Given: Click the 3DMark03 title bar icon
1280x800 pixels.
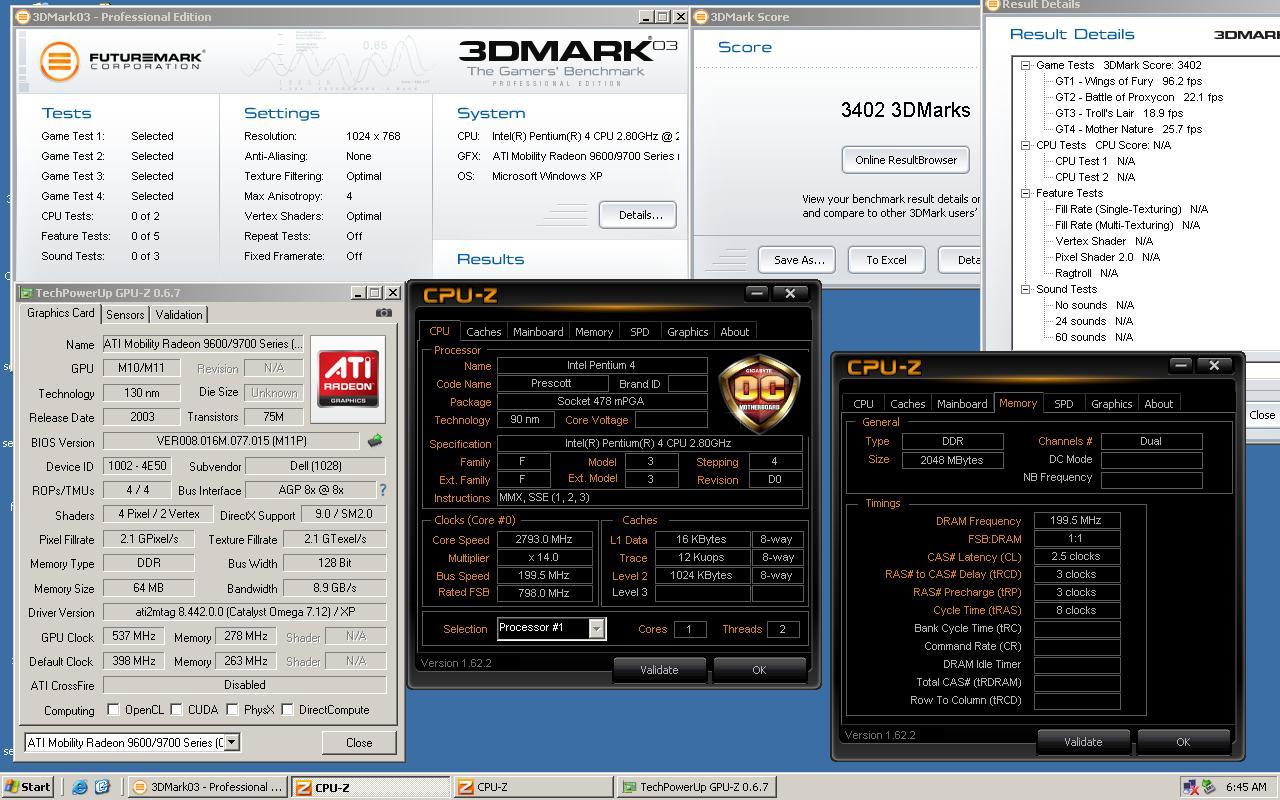Looking at the screenshot, I should (23, 17).
